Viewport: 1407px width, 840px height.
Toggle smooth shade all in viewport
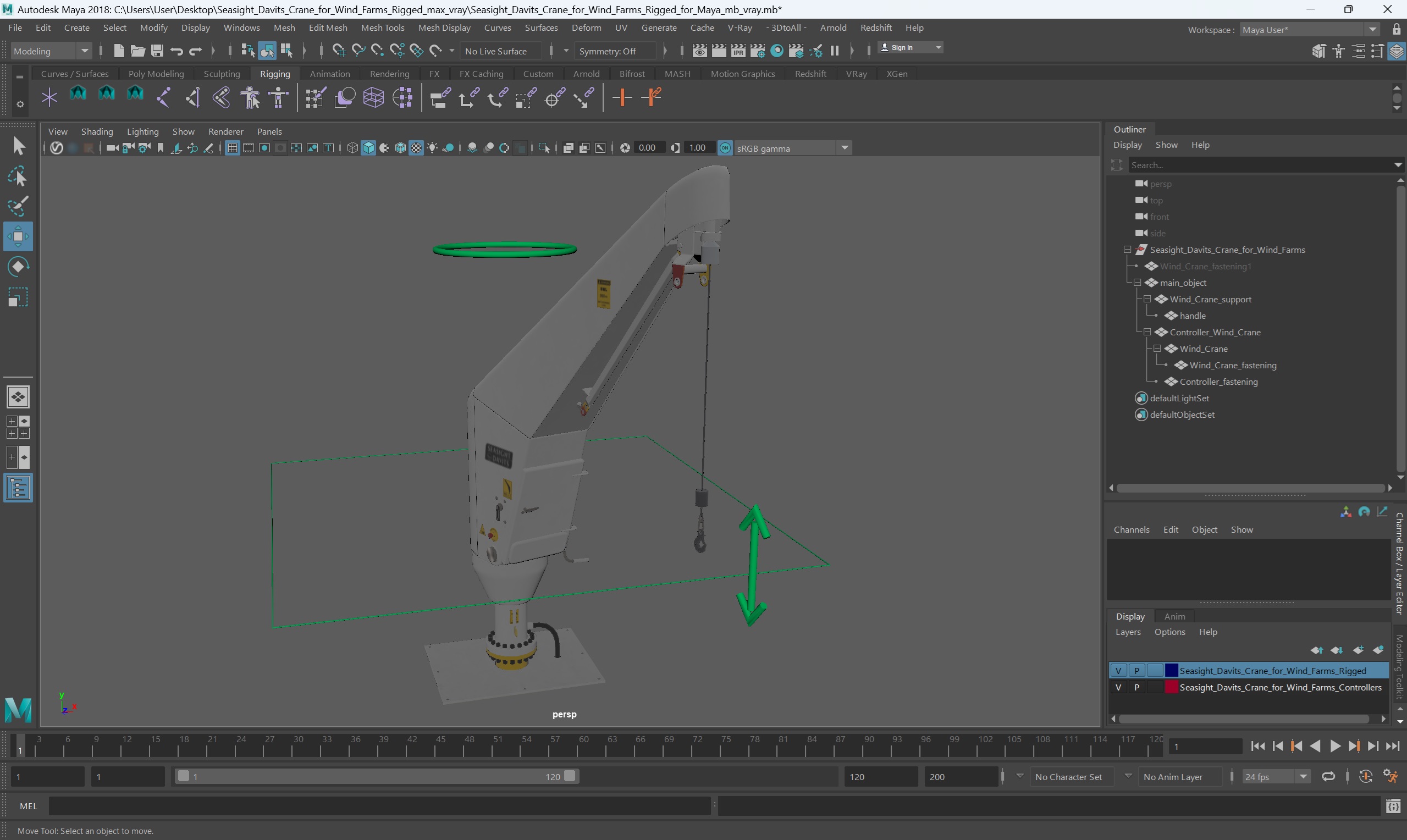[x=368, y=148]
